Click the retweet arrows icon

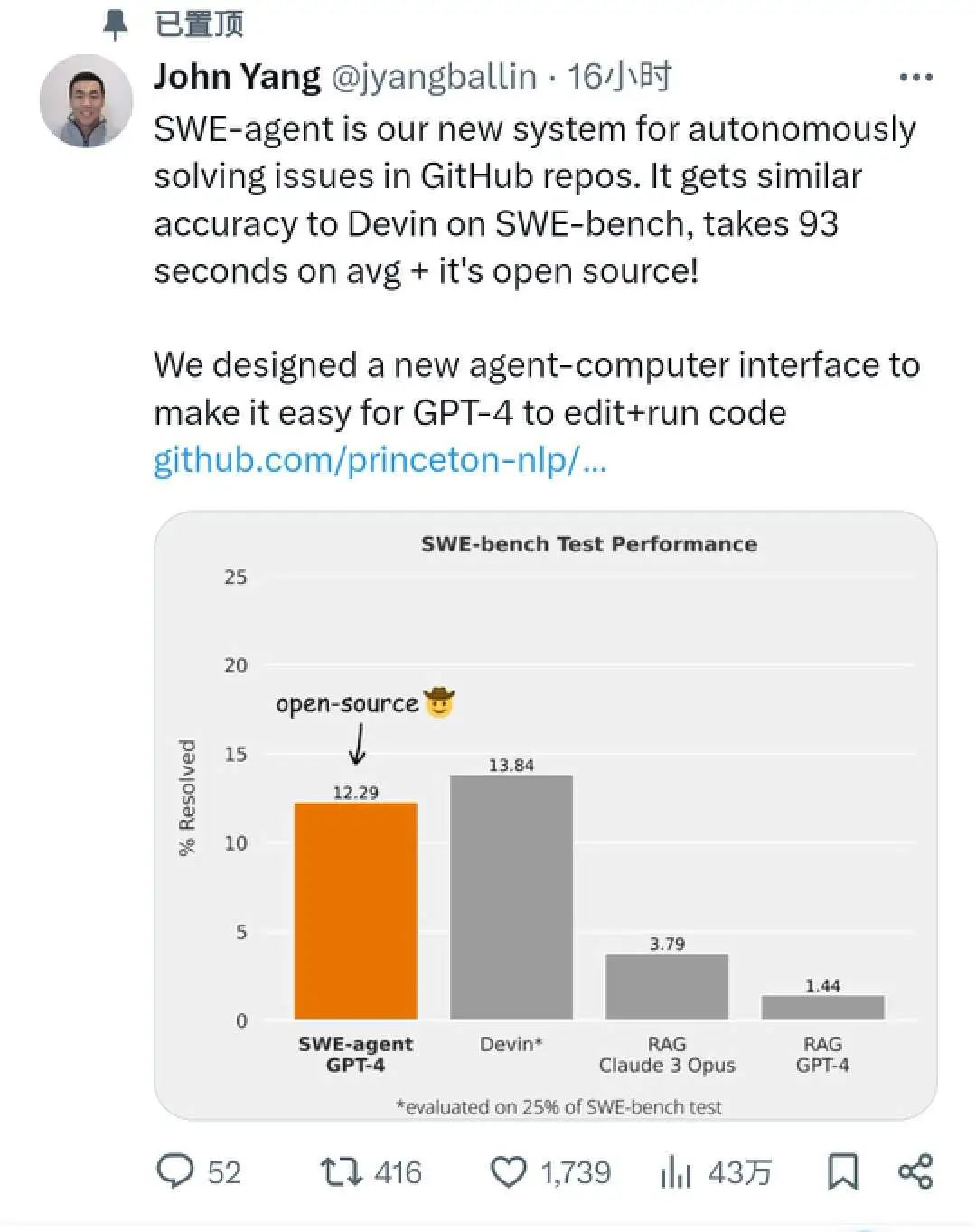tap(341, 1172)
